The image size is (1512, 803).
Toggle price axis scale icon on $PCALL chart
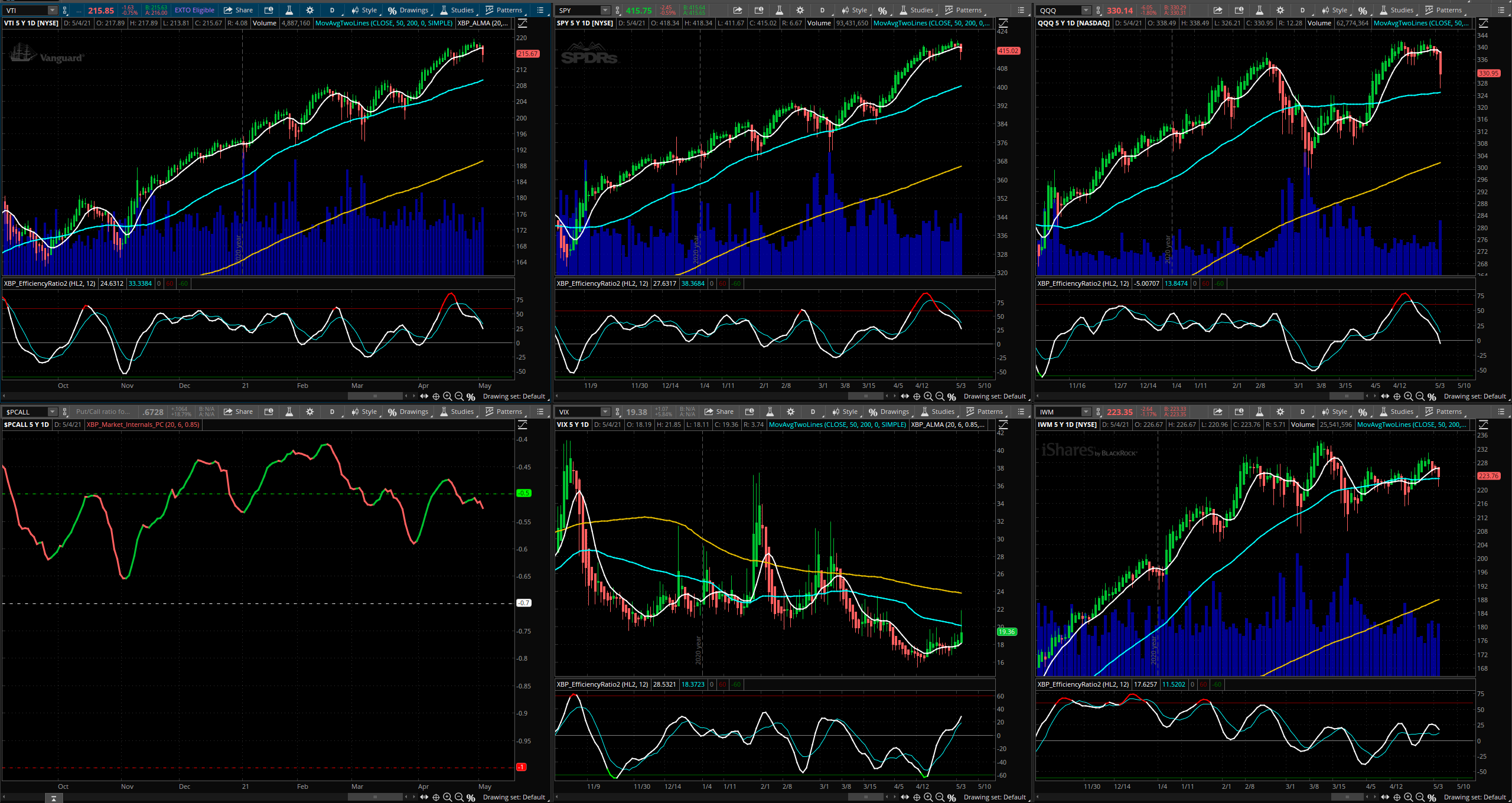point(523,425)
